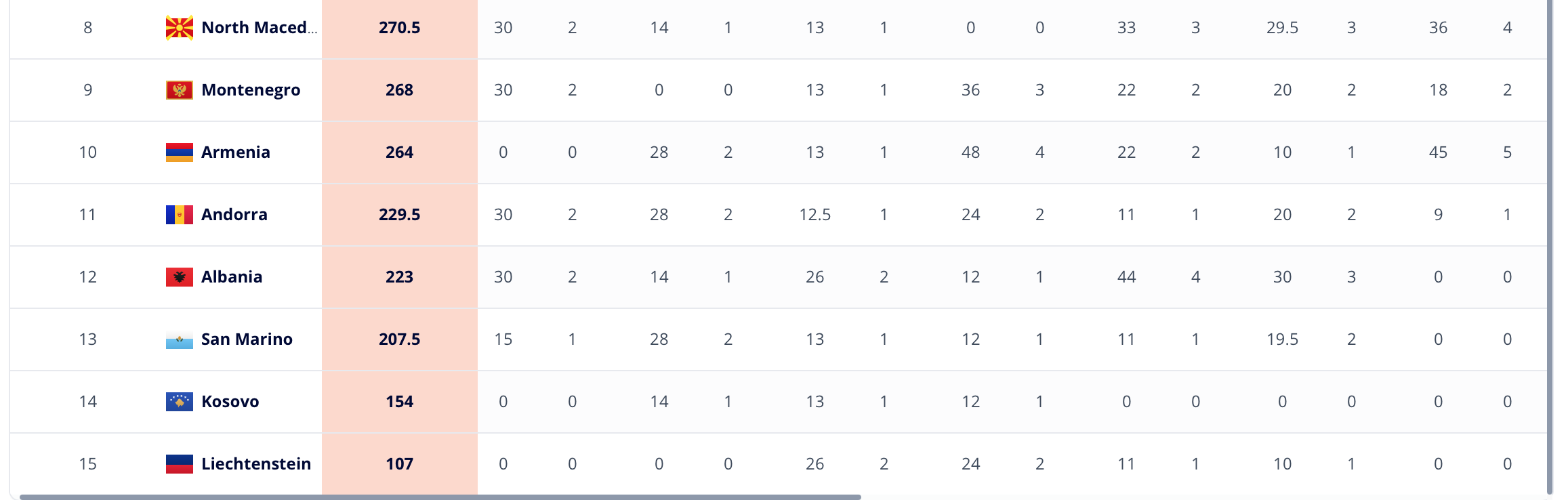
Task: Click Liechtenstein's total score 107
Action: pyautogui.click(x=400, y=464)
